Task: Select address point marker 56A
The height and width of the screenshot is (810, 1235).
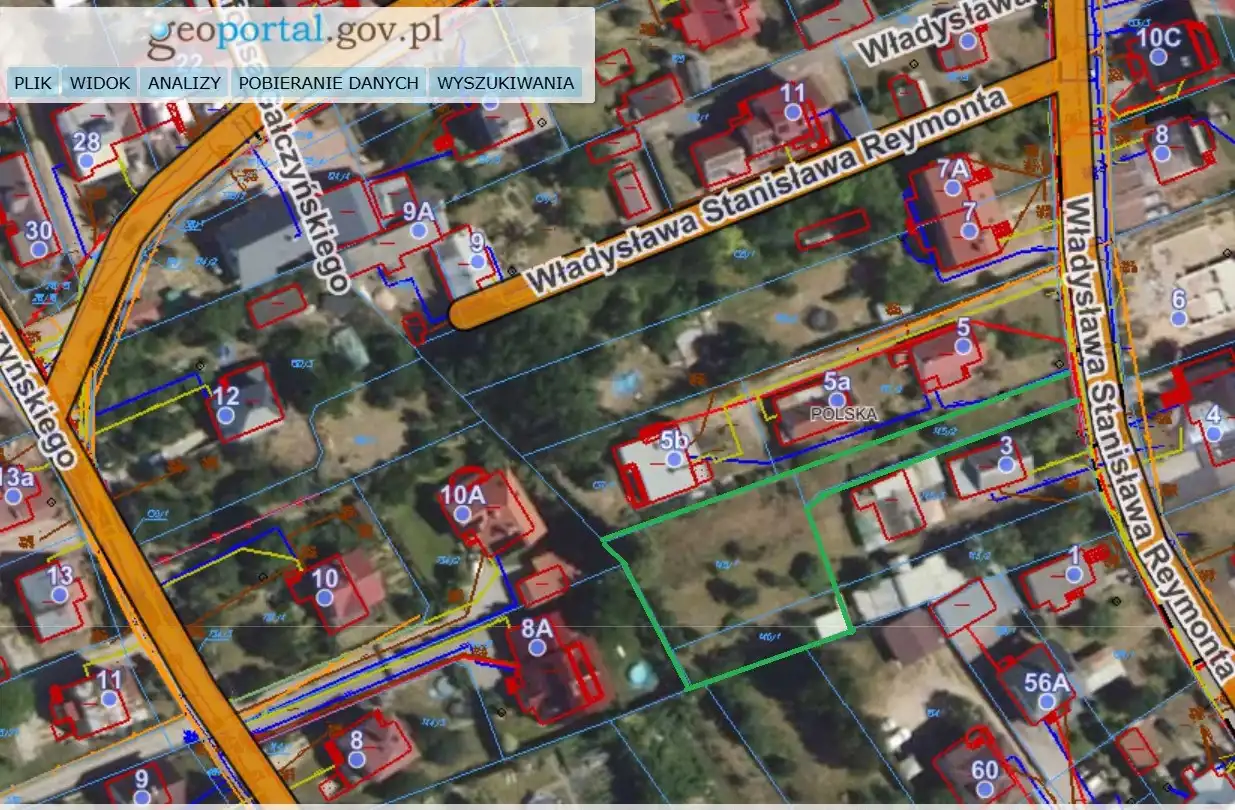Action: coord(1047,702)
